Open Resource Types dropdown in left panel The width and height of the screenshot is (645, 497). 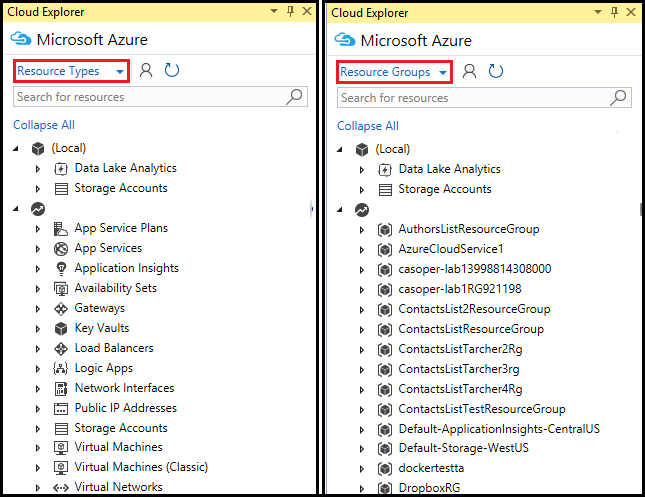coord(71,71)
